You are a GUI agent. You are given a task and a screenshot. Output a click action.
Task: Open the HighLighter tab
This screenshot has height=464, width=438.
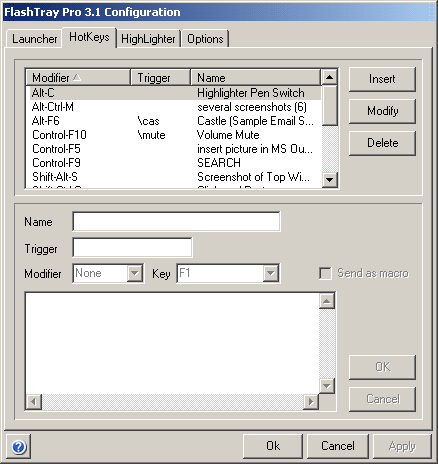click(x=148, y=39)
